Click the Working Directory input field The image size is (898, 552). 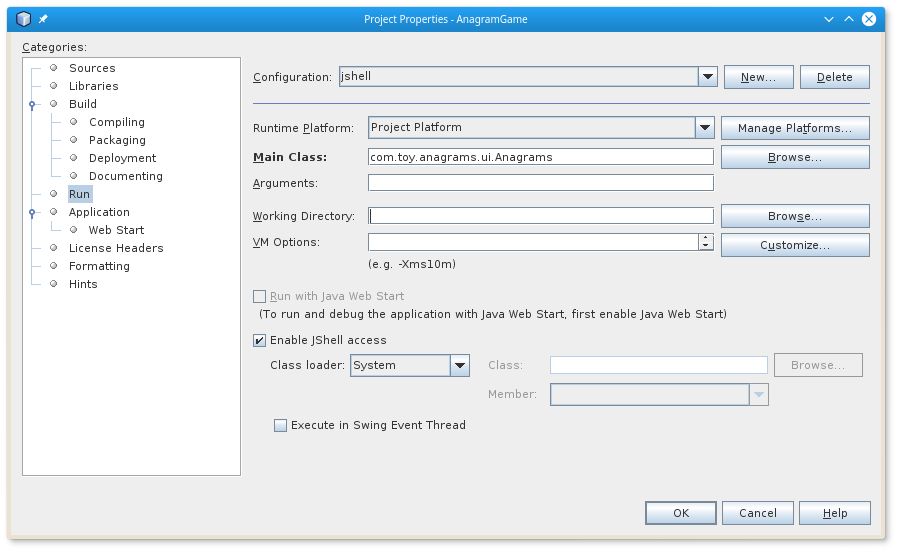(x=541, y=216)
